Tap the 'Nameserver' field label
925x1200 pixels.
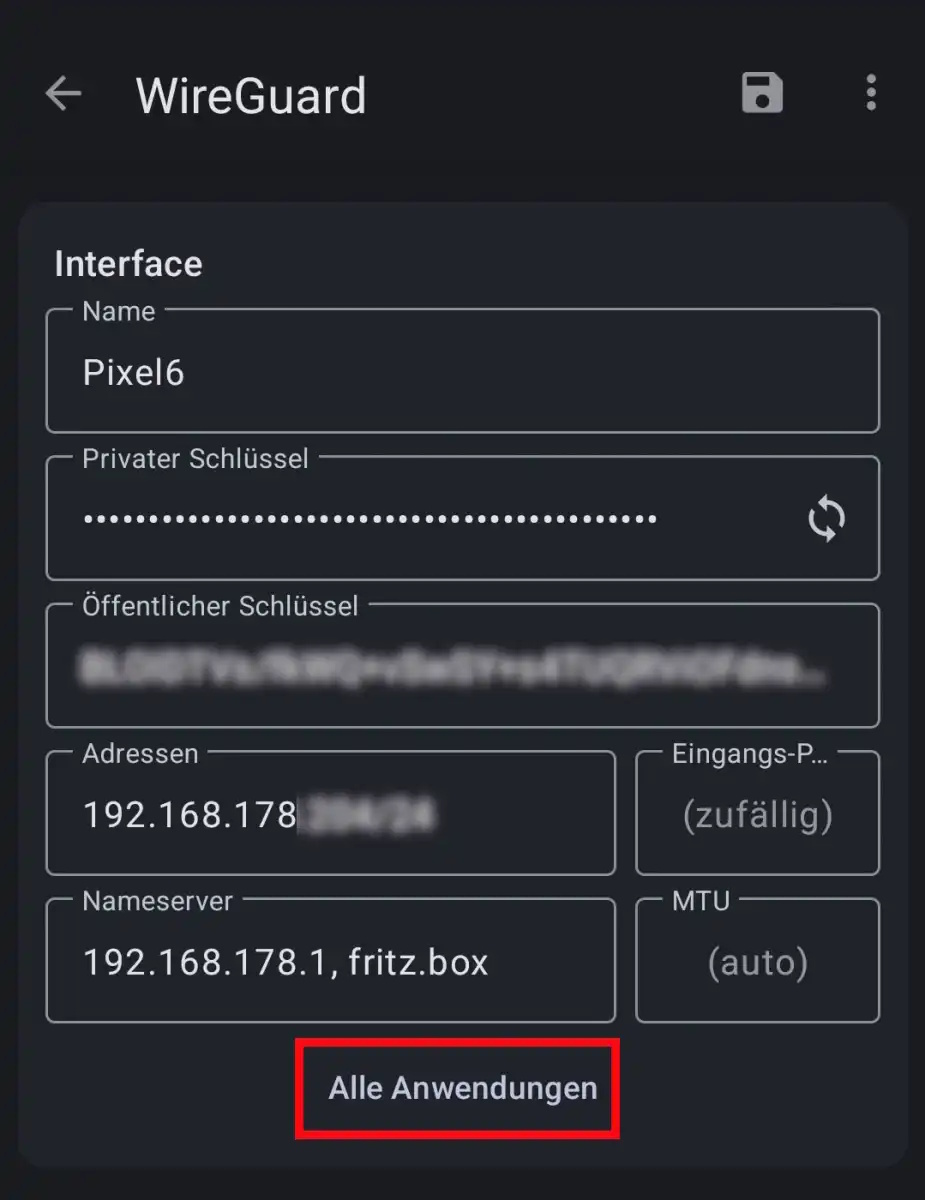(x=157, y=901)
